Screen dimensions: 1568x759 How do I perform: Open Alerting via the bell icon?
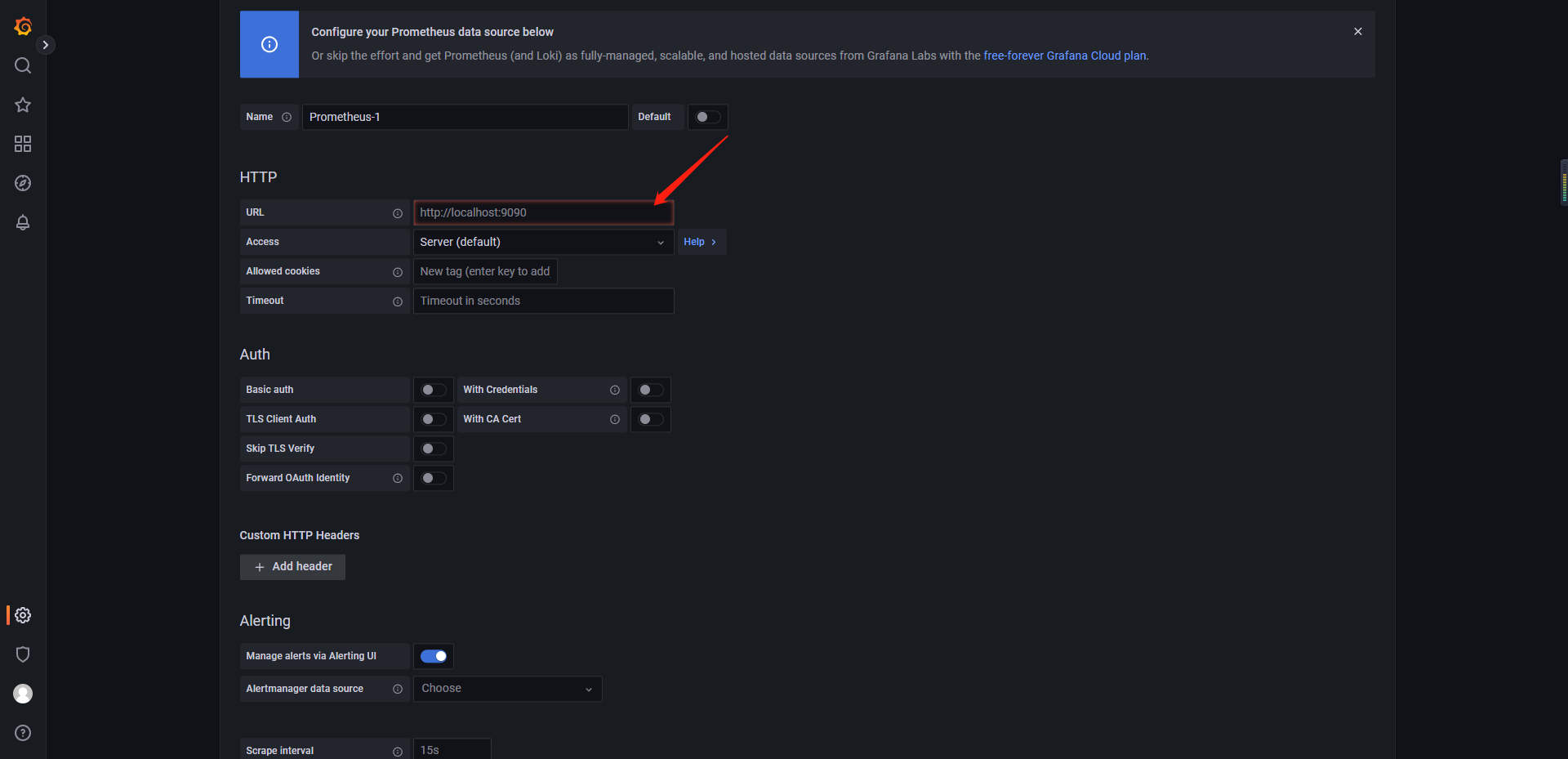pyautogui.click(x=22, y=222)
